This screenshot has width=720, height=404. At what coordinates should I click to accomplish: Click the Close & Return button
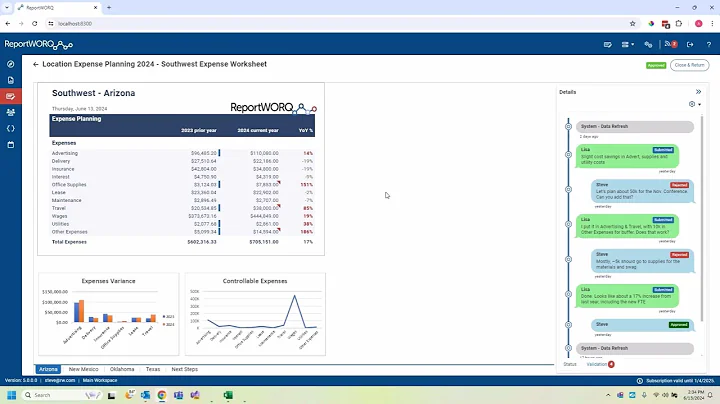tap(689, 65)
